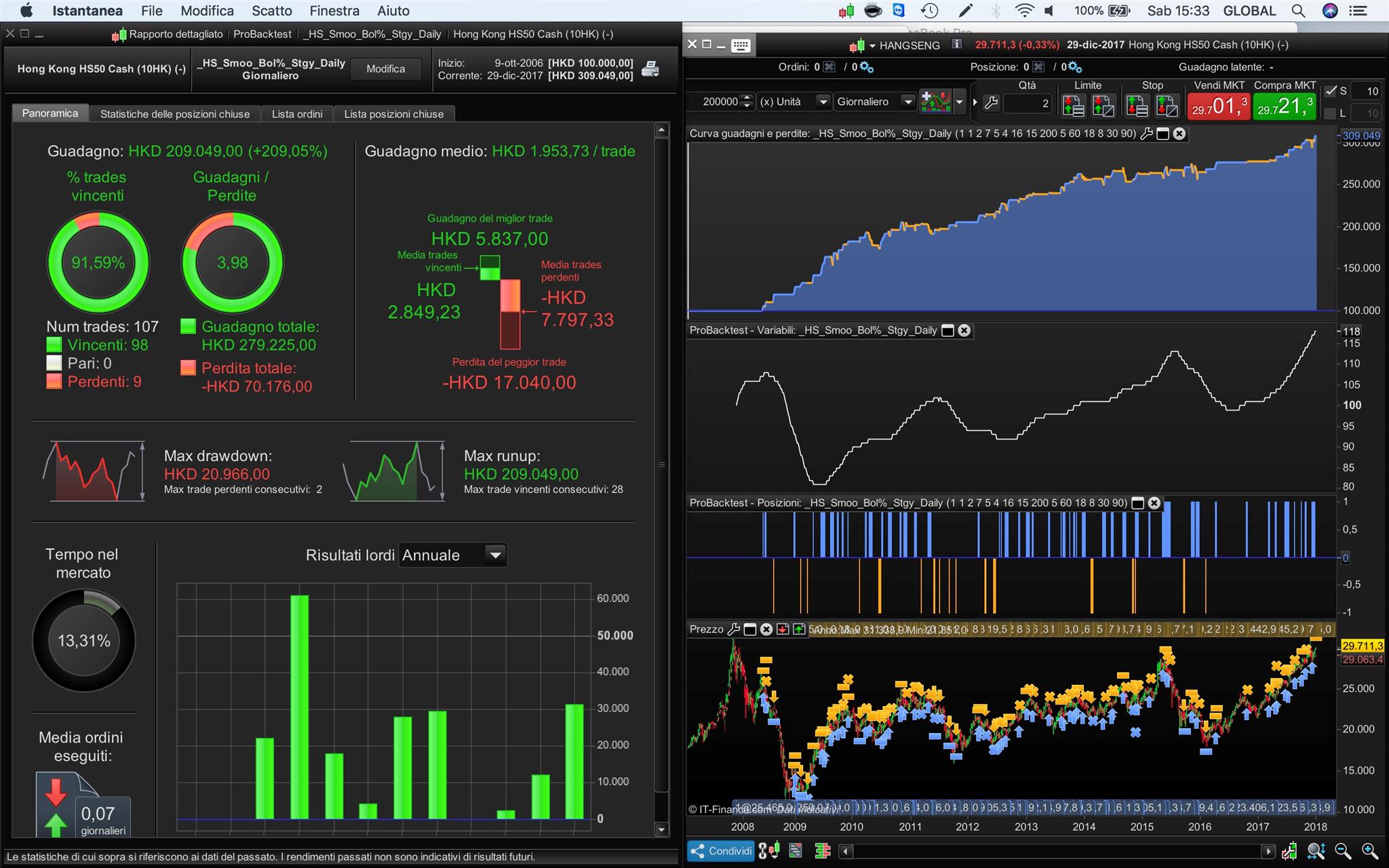
Task: Open the add indicator chart icon
Action: point(936,102)
